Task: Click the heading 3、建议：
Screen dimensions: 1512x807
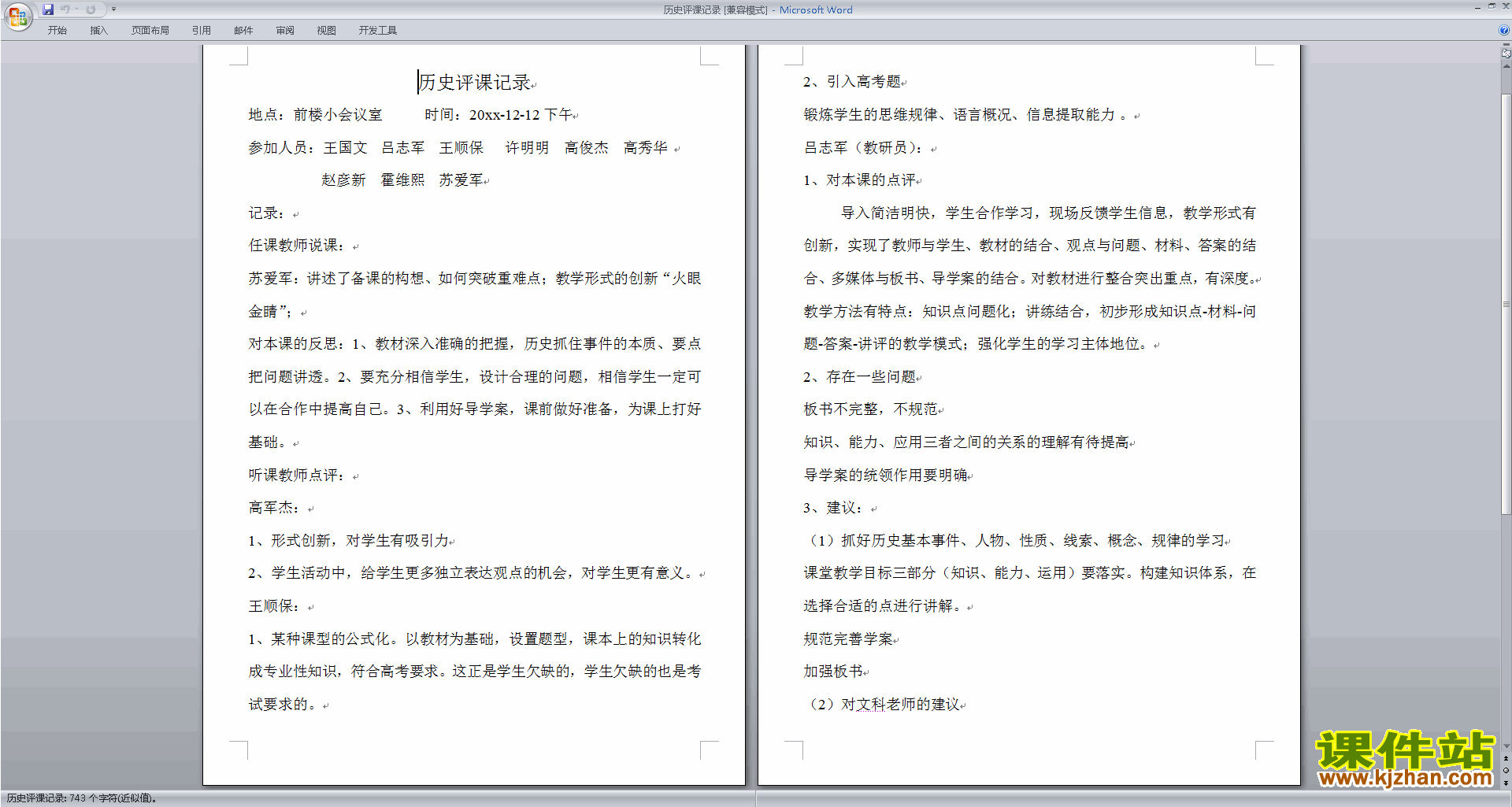Action: 834,508
